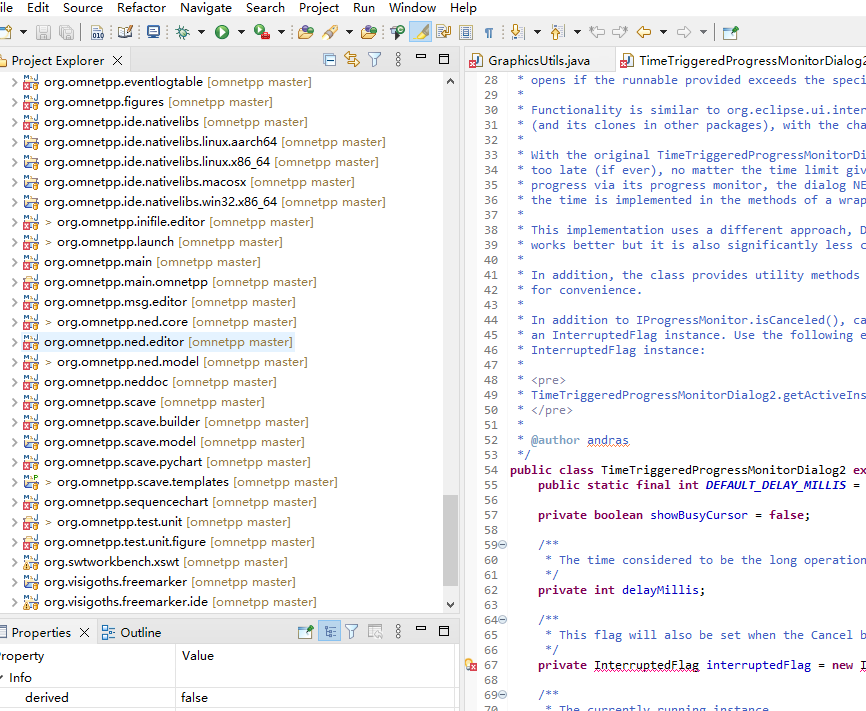Click the Save disk toolbar icon
The width and height of the screenshot is (866, 711).
pos(44,32)
